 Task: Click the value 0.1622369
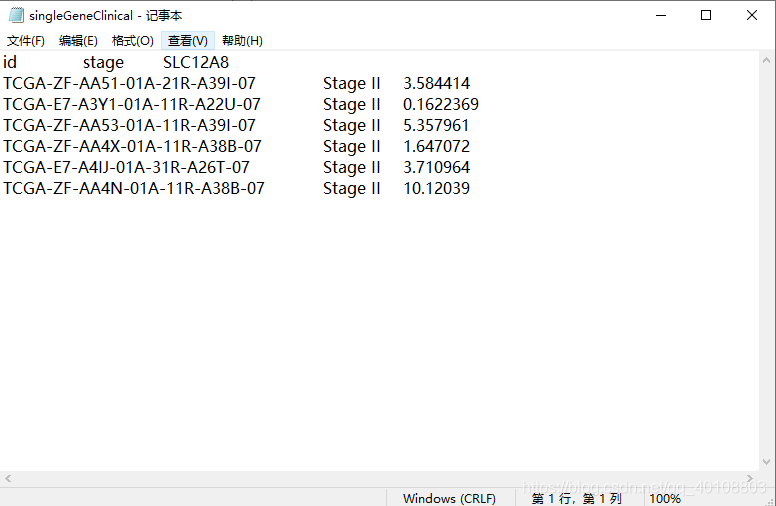[441, 104]
